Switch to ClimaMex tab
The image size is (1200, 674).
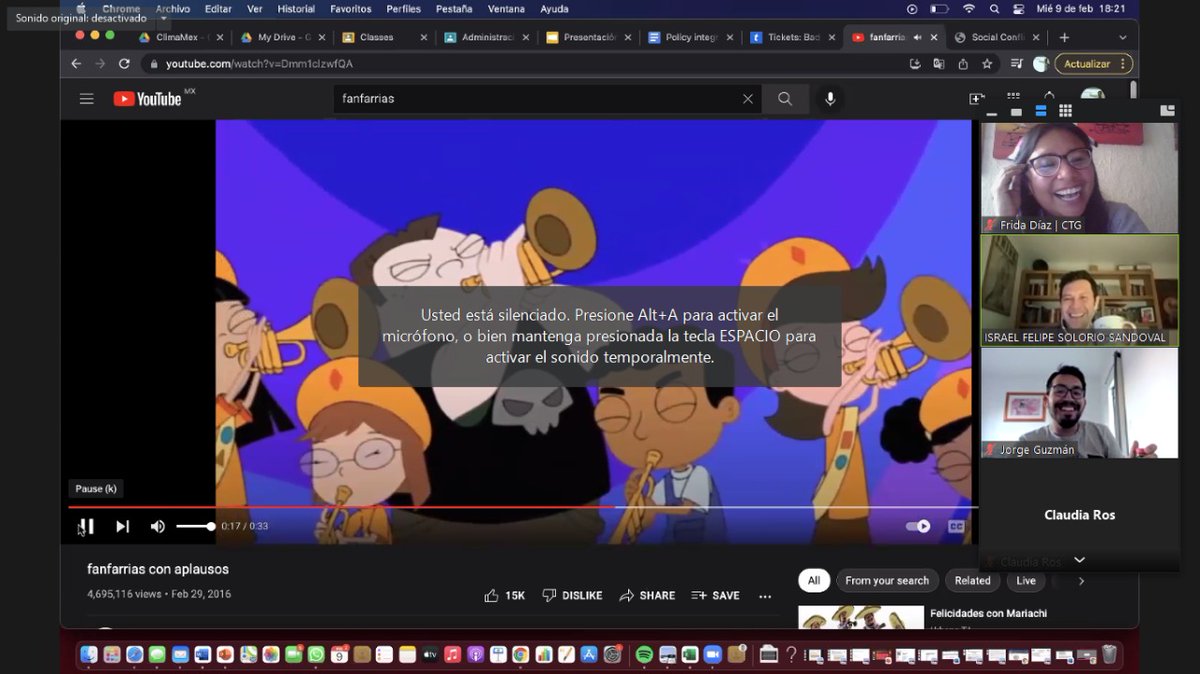click(x=180, y=37)
